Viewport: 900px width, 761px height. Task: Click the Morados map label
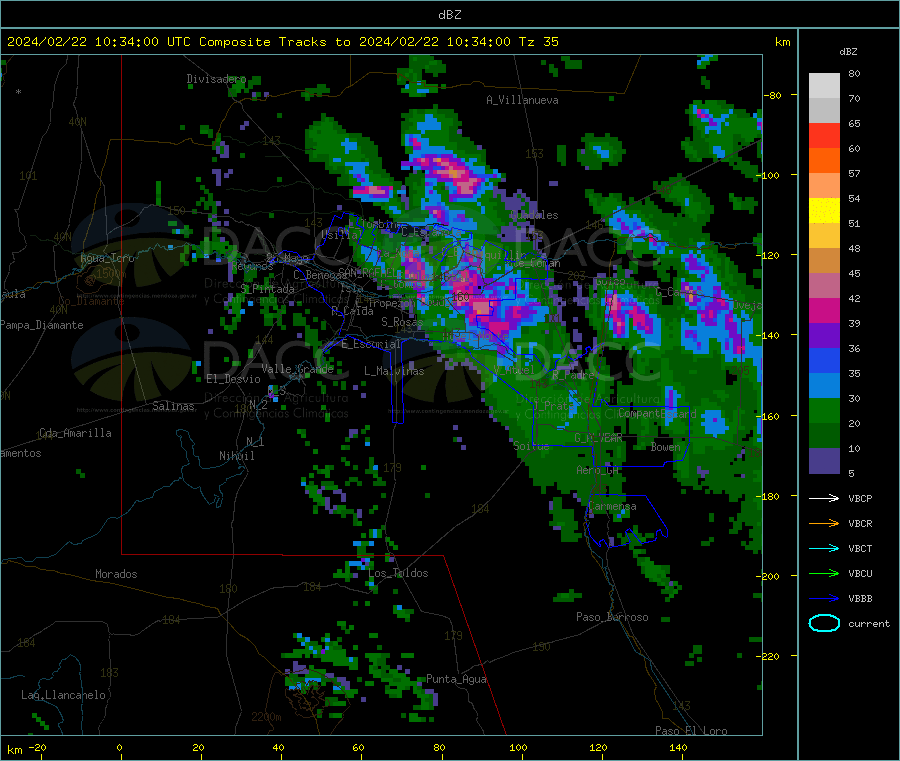pos(116,574)
